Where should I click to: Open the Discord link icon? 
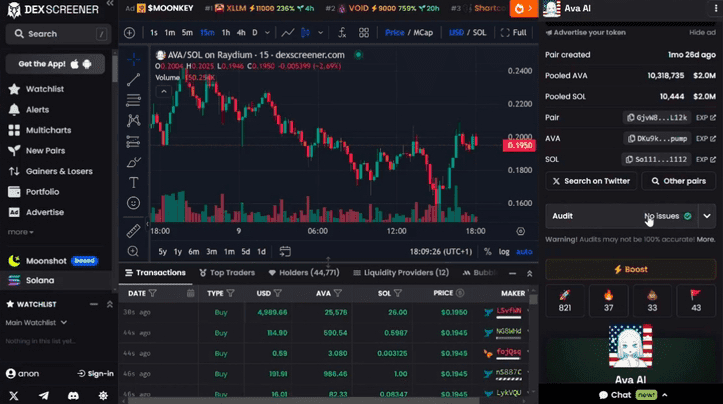[x=73, y=396]
